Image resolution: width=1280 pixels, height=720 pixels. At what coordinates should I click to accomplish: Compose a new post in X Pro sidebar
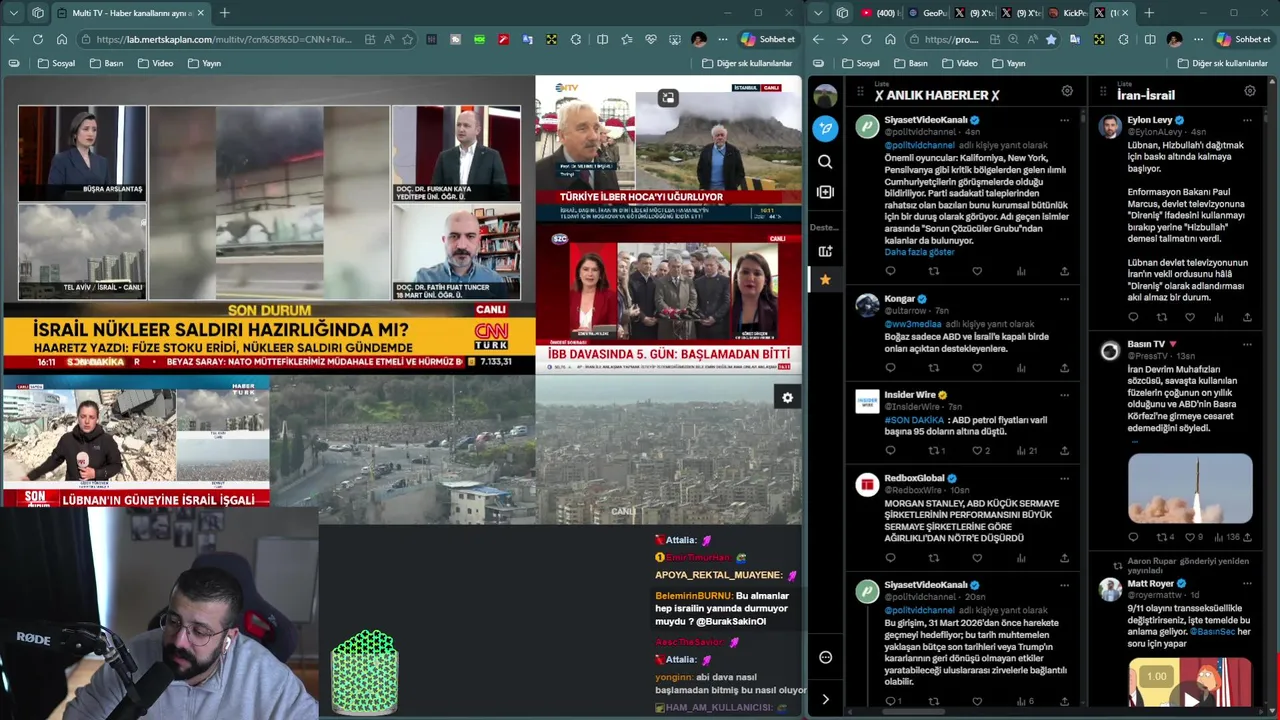[x=825, y=128]
